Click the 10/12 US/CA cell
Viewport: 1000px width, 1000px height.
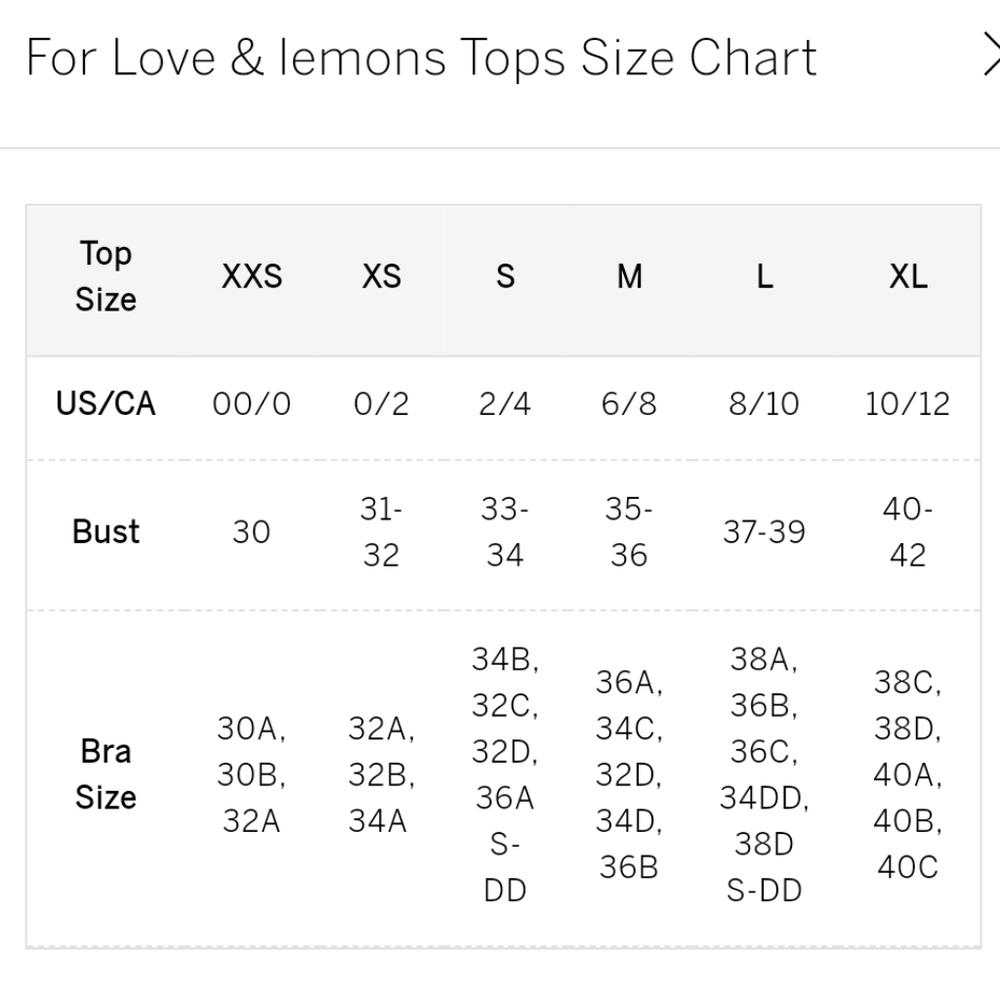click(x=908, y=404)
